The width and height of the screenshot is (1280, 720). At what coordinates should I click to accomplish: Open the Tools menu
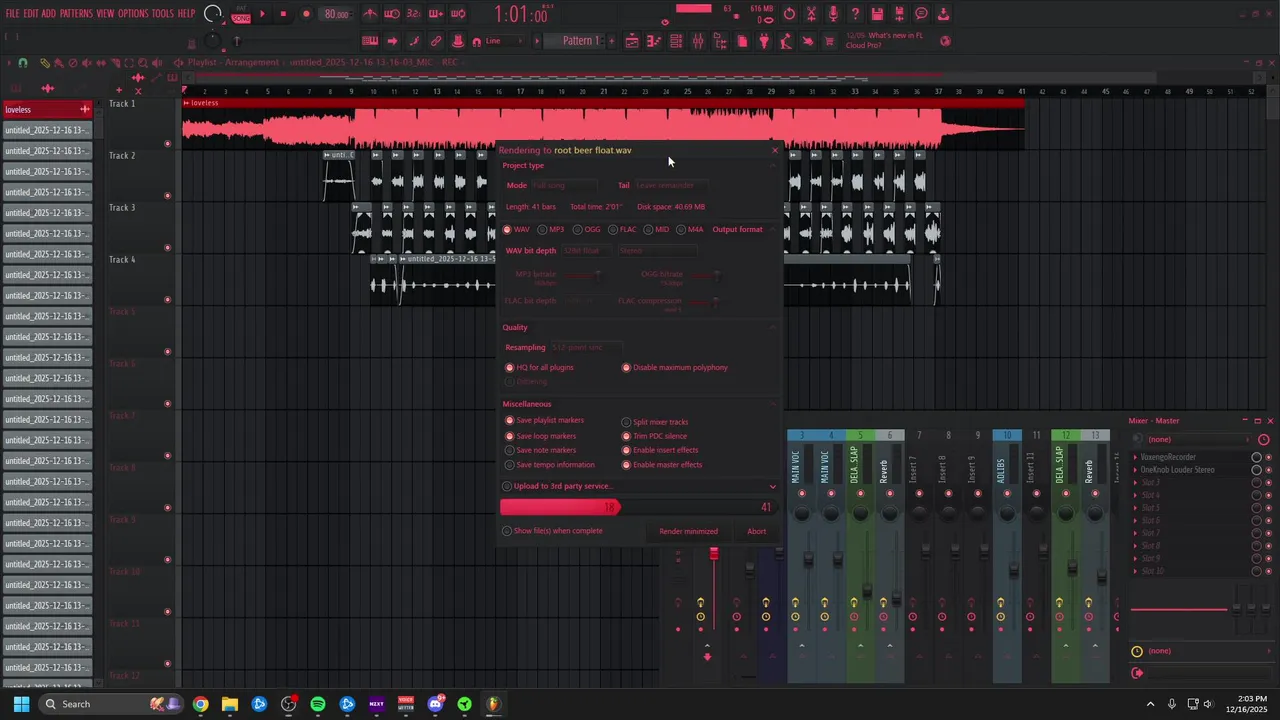pos(163,14)
